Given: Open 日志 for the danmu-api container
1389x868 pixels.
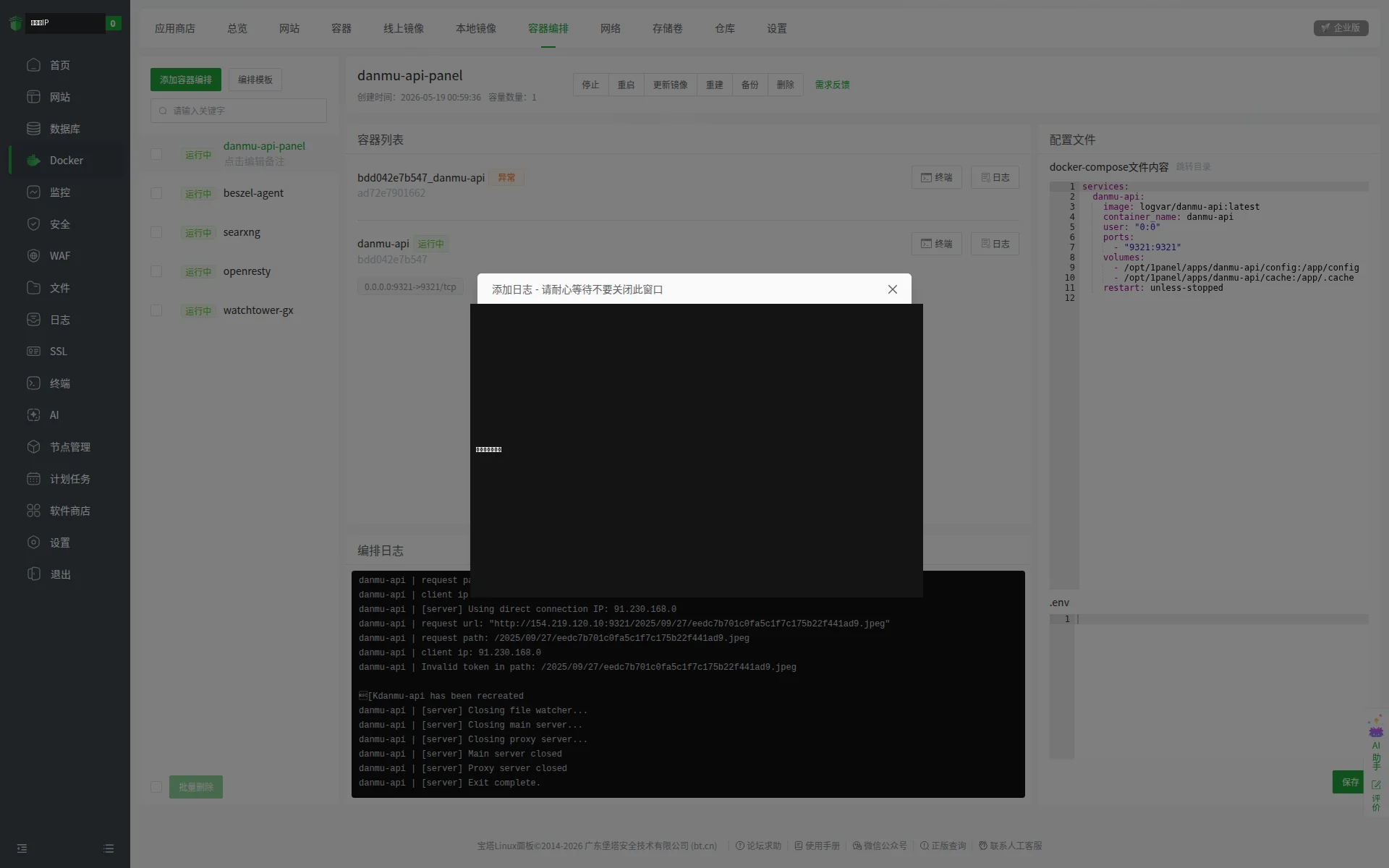Looking at the screenshot, I should (995, 244).
